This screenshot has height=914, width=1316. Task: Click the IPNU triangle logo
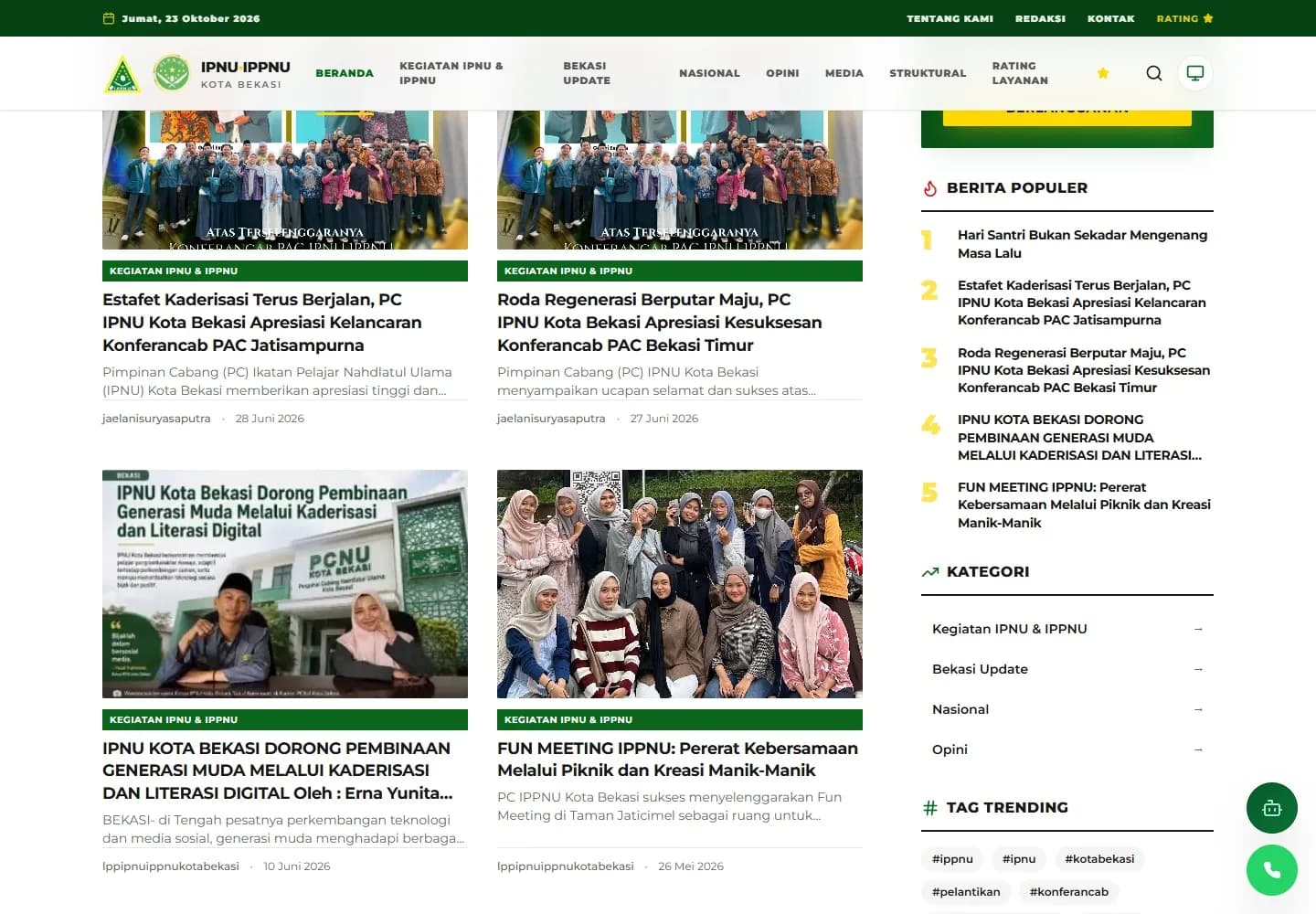[122, 74]
